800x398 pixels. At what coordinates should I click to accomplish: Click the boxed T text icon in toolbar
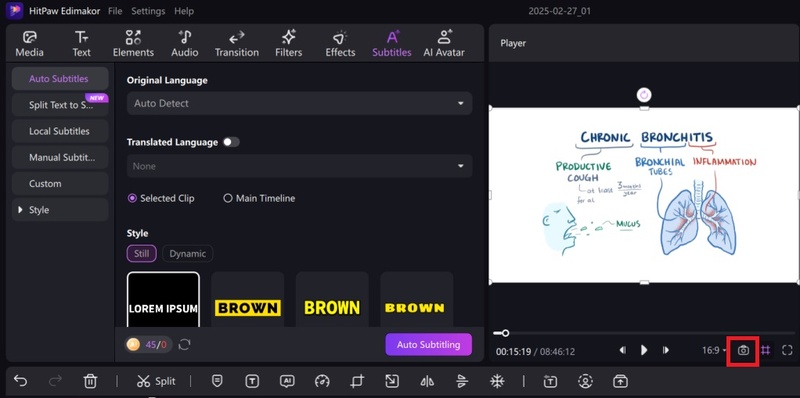(x=252, y=381)
